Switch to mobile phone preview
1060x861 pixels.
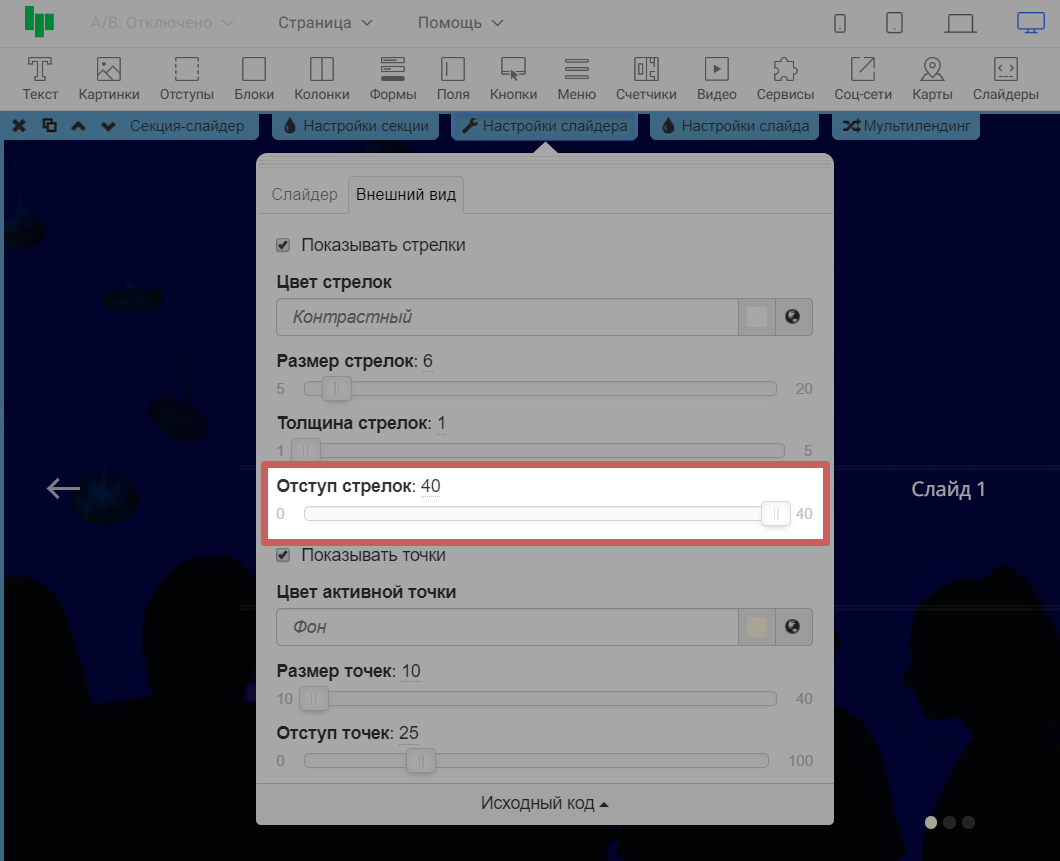pos(840,23)
